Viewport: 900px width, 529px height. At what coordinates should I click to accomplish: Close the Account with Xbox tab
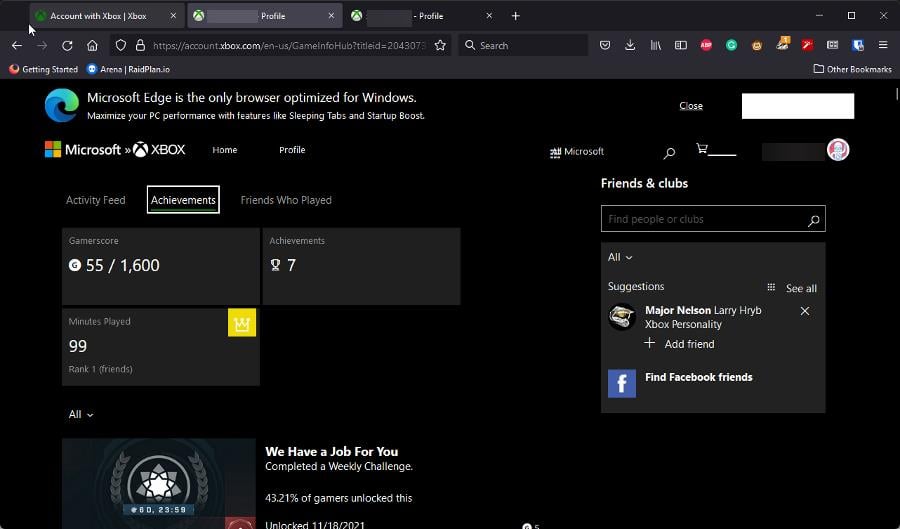(173, 16)
